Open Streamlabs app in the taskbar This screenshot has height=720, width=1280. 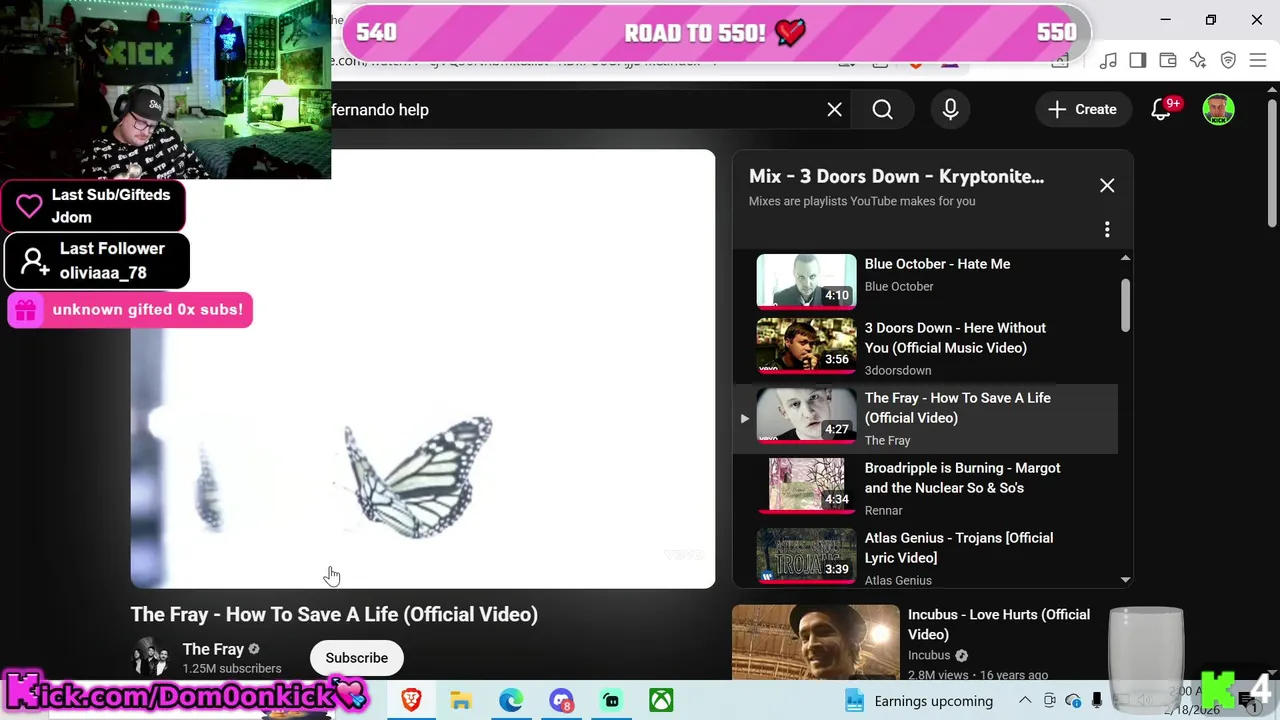611,700
